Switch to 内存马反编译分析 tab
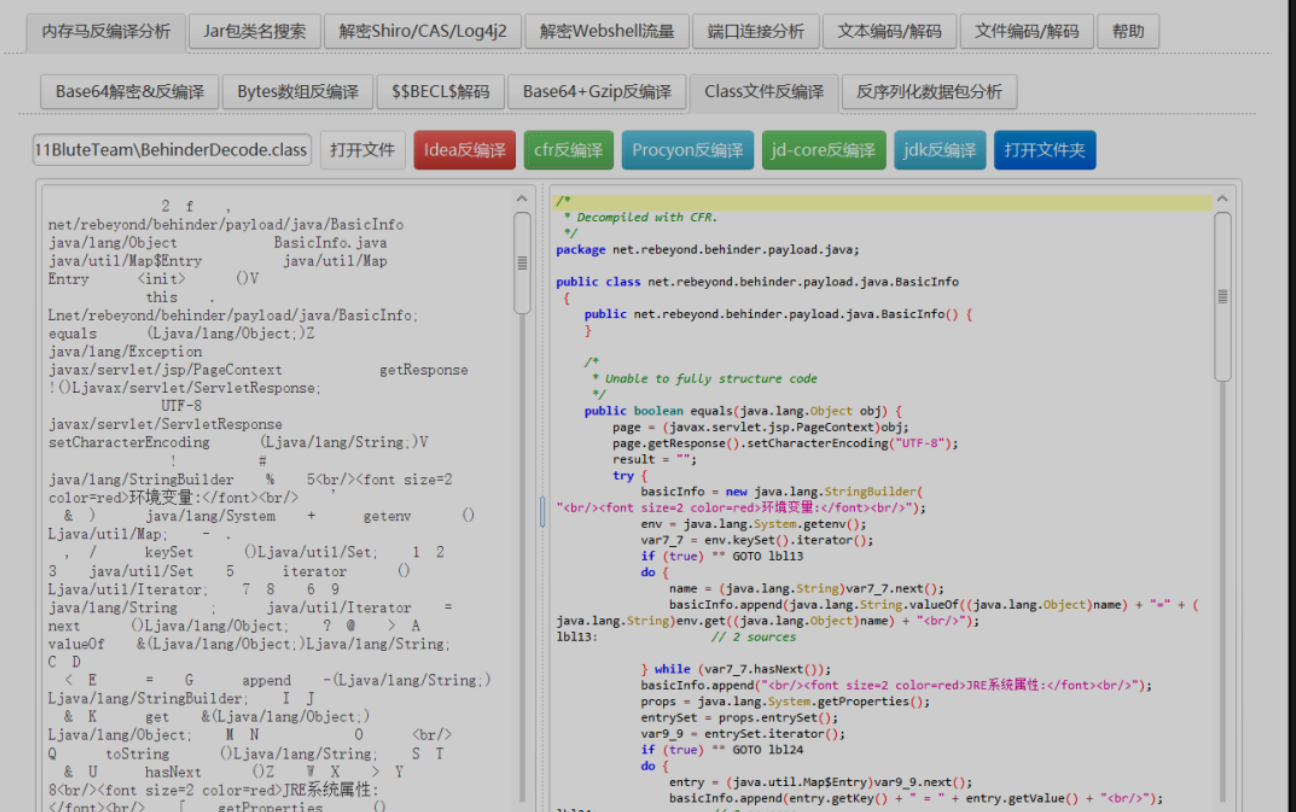1296x812 pixels. tap(106, 31)
